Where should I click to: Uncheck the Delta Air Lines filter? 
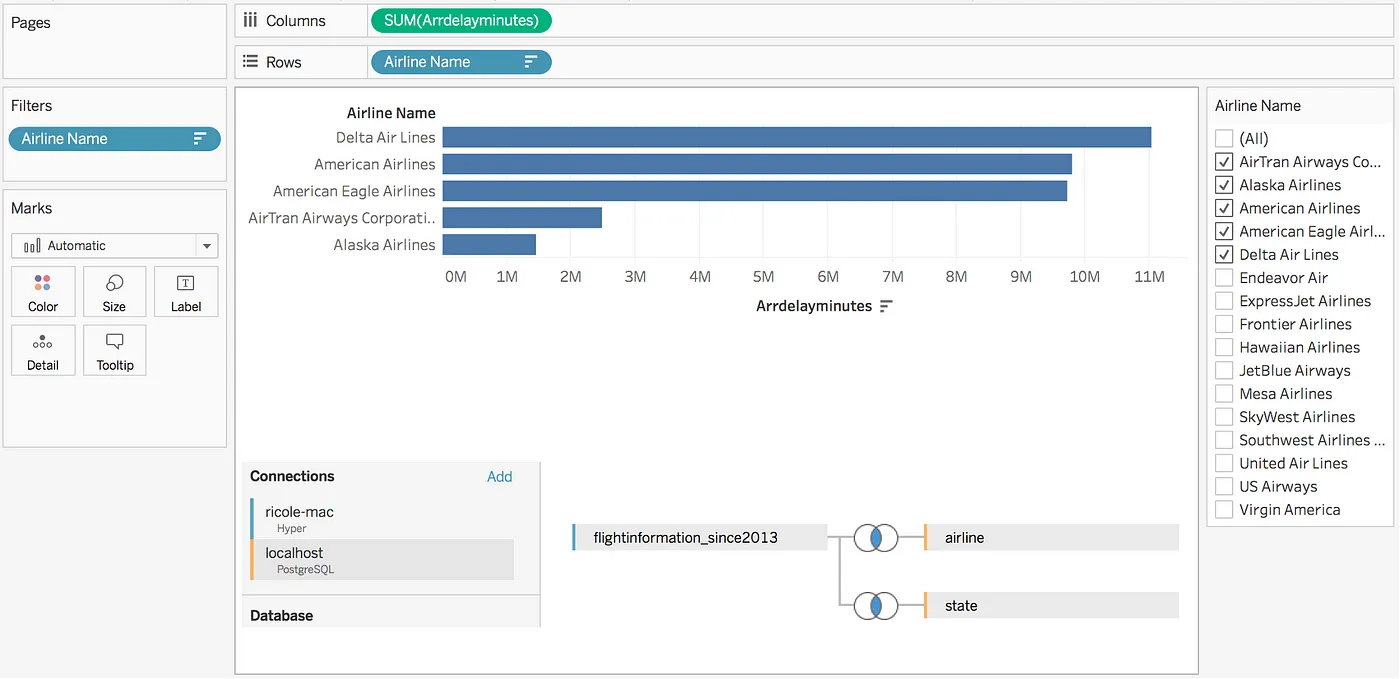(x=1224, y=255)
